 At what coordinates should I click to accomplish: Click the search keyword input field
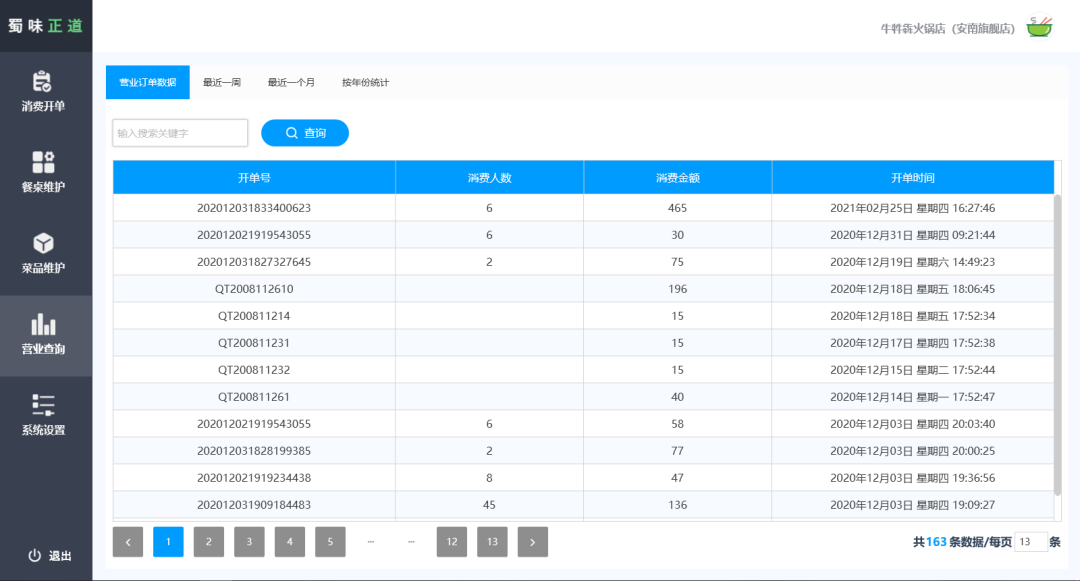[x=180, y=133]
